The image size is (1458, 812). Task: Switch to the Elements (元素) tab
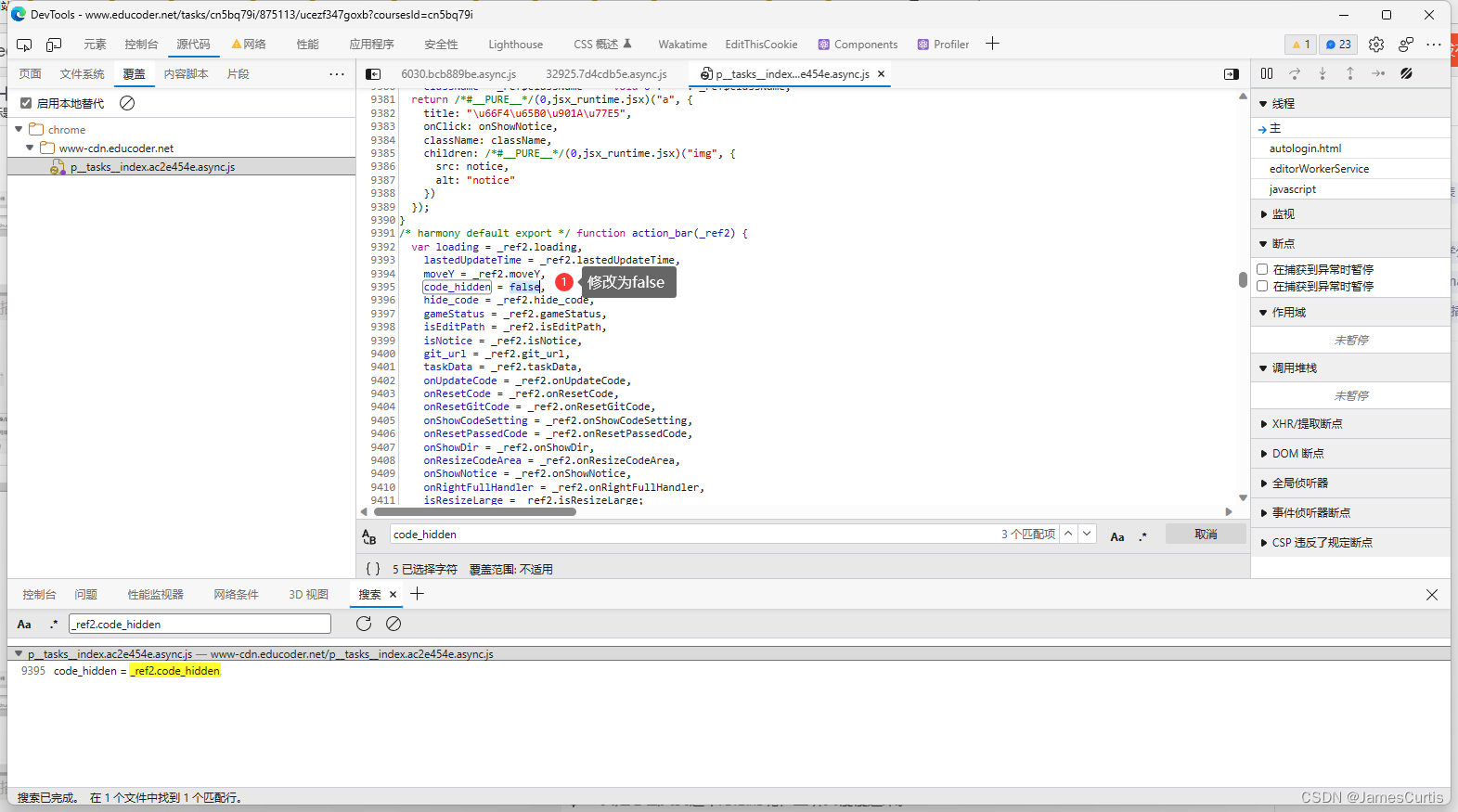[95, 45]
